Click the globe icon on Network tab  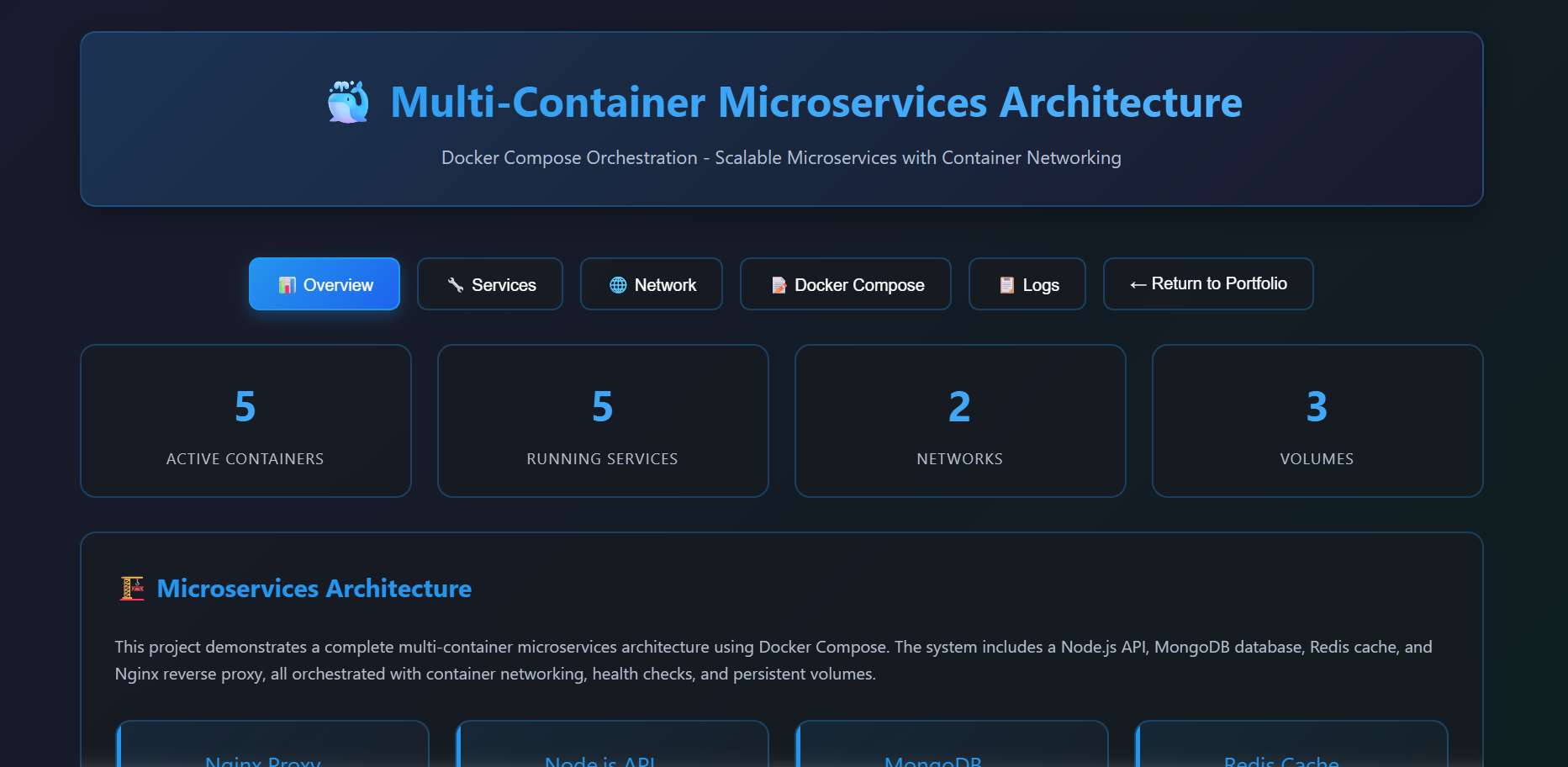(x=619, y=284)
